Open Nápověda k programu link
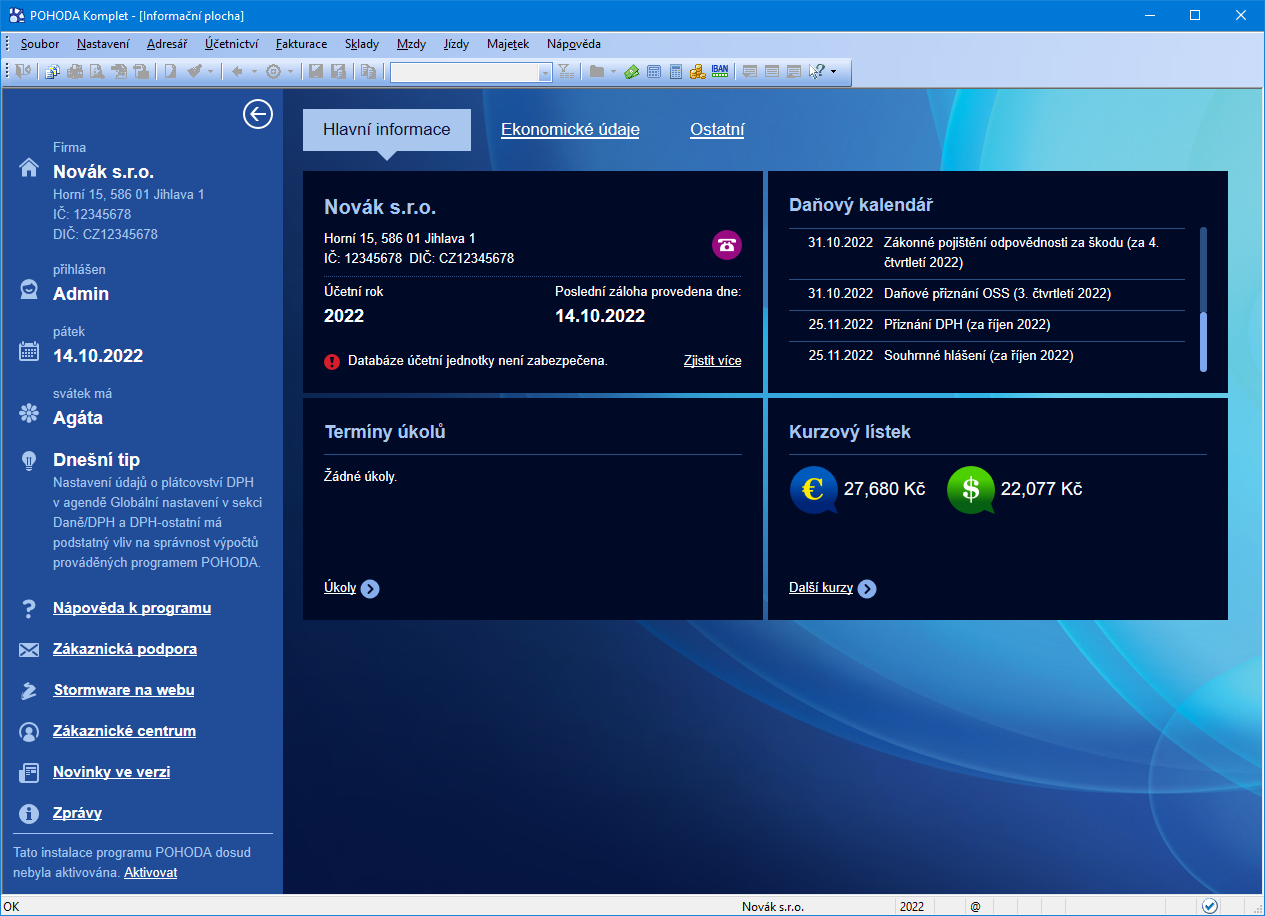The image size is (1265, 916). click(132, 608)
